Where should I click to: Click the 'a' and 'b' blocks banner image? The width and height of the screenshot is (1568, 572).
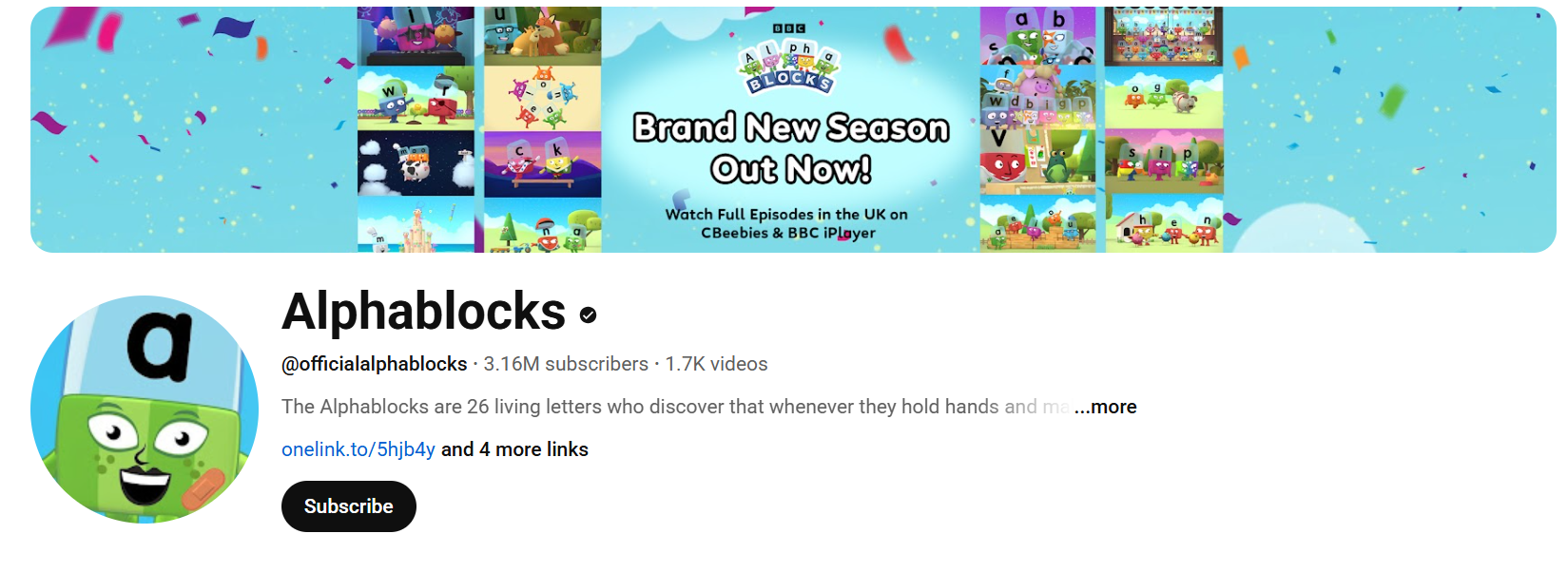click(x=1037, y=35)
